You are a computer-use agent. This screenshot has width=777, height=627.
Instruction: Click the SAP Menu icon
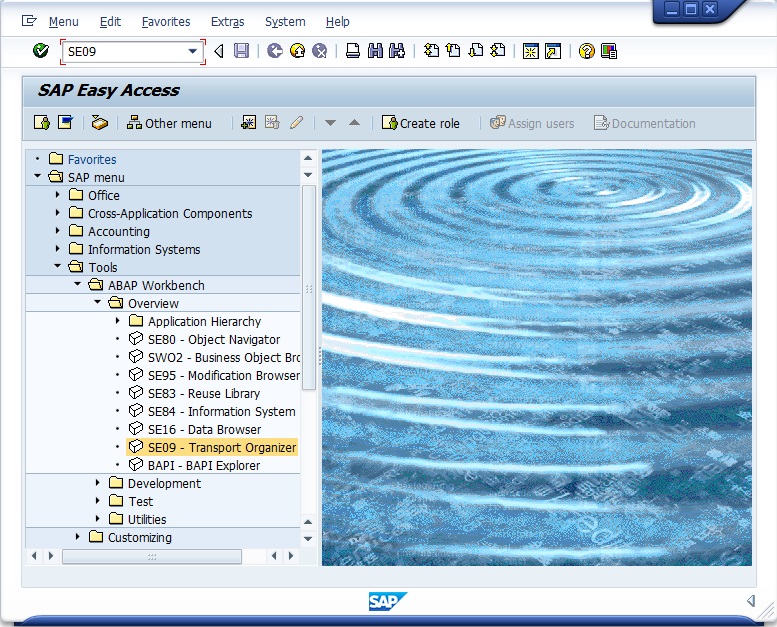coord(65,122)
